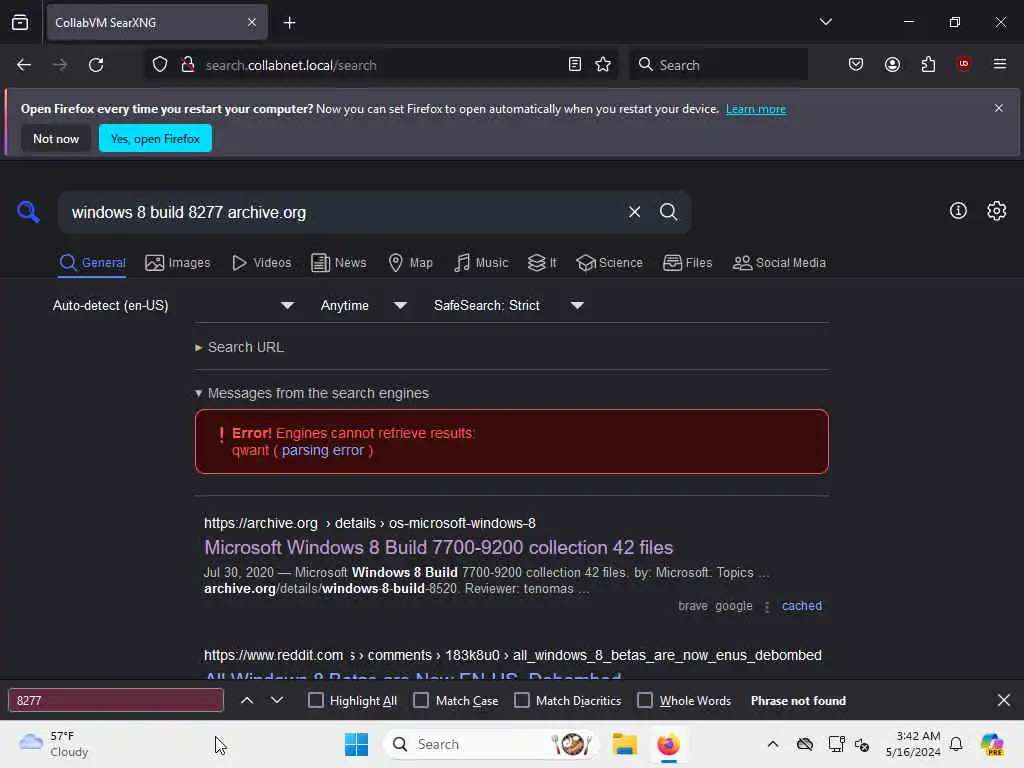Open Firefox from taskbar
1024x768 pixels.
coord(668,744)
